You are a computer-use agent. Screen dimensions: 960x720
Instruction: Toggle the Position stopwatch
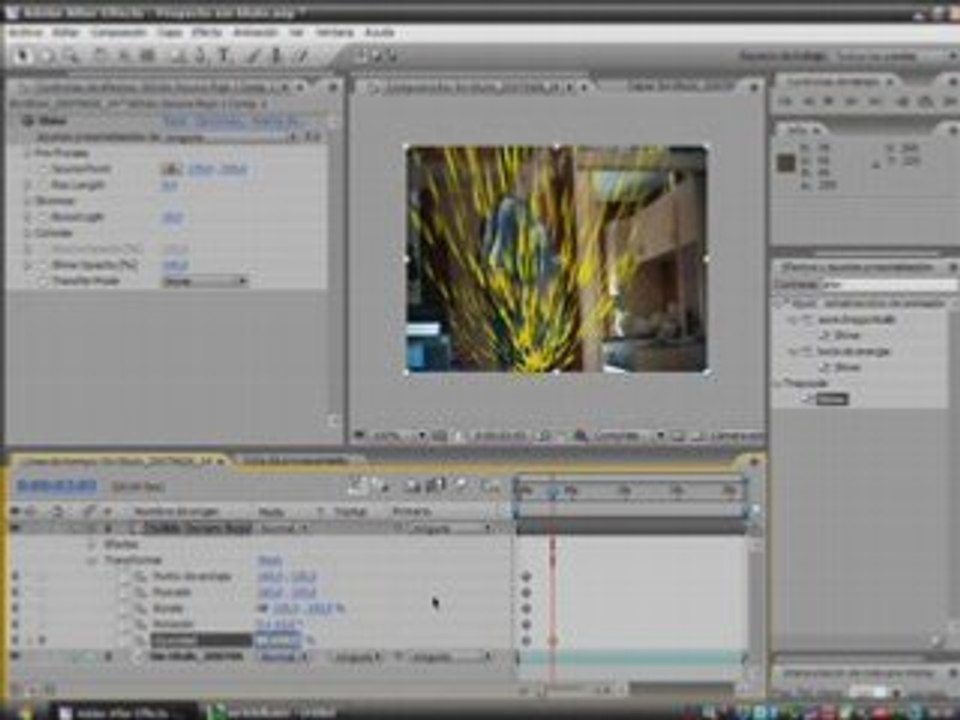pyautogui.click(x=141, y=593)
